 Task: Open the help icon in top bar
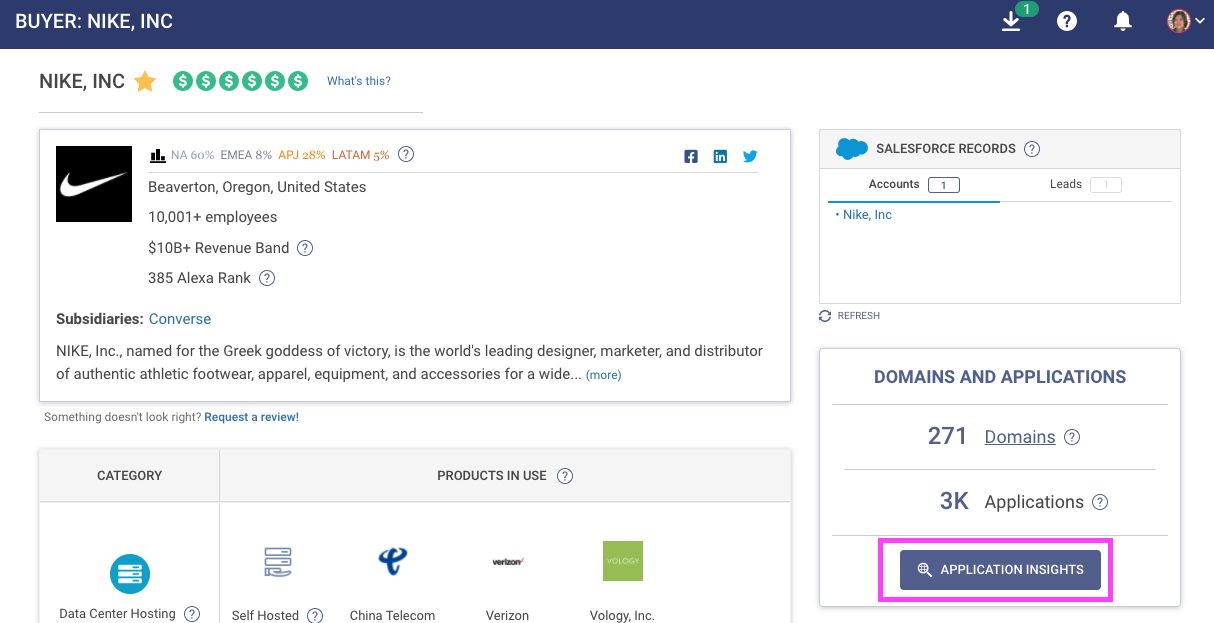pyautogui.click(x=1067, y=21)
